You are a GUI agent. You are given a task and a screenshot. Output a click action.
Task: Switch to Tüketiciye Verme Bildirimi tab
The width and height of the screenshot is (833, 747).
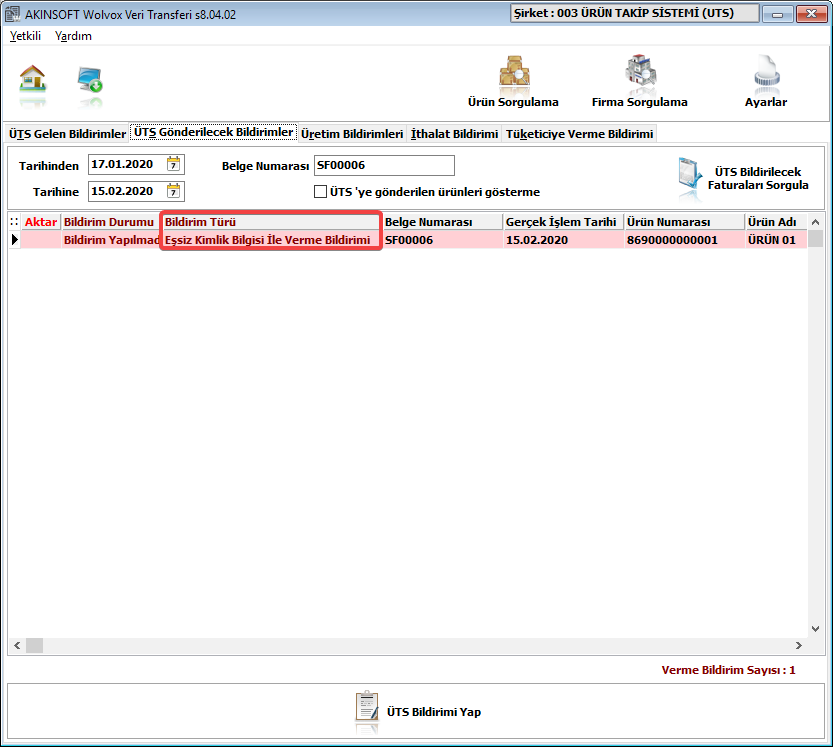click(x=580, y=134)
